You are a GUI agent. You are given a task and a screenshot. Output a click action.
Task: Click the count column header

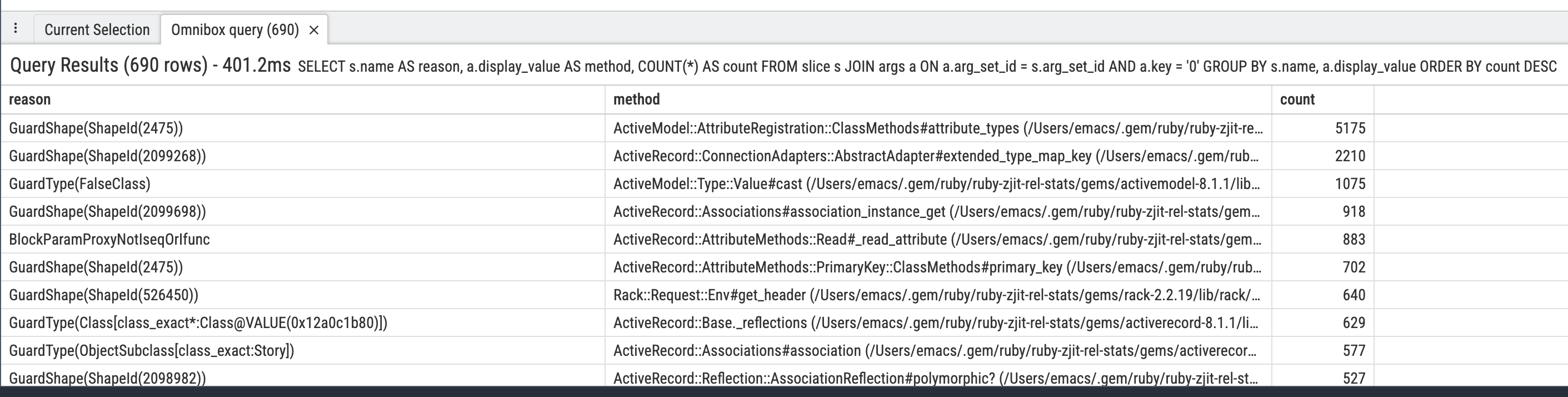(x=1297, y=99)
